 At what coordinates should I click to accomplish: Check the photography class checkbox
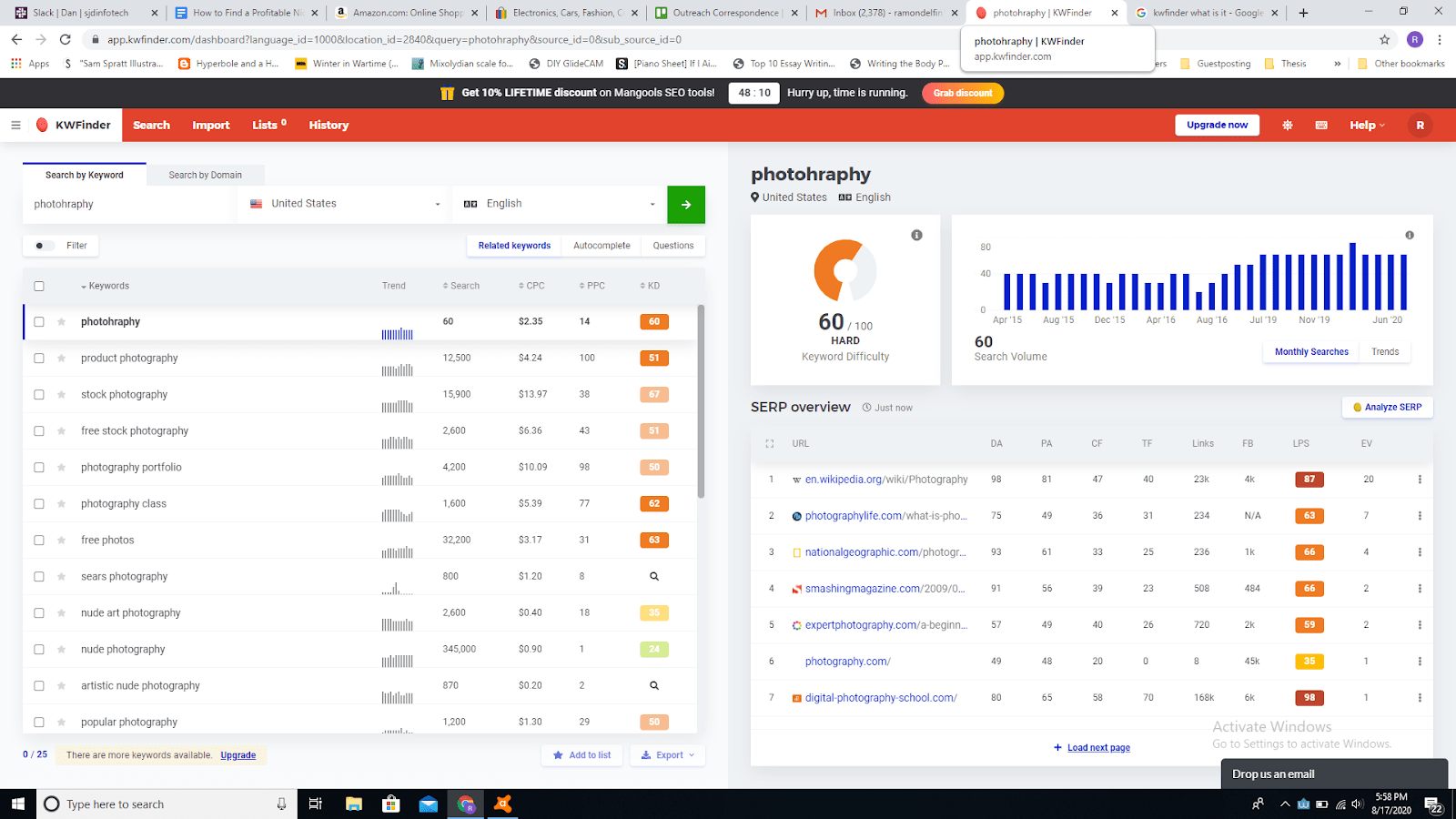[x=38, y=503]
